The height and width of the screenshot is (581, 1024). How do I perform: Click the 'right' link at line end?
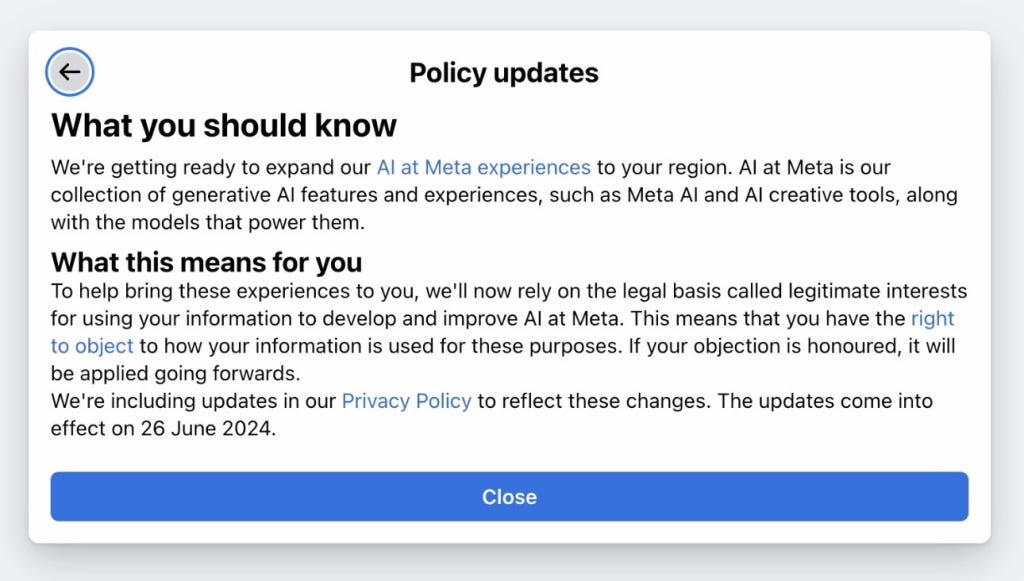tap(932, 319)
